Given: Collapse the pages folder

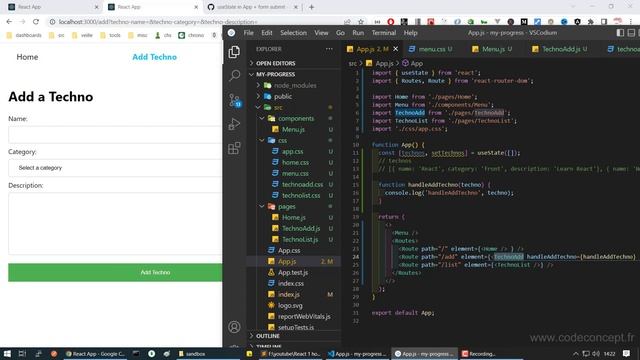Looking at the screenshot, I should pyautogui.click(x=294, y=207).
